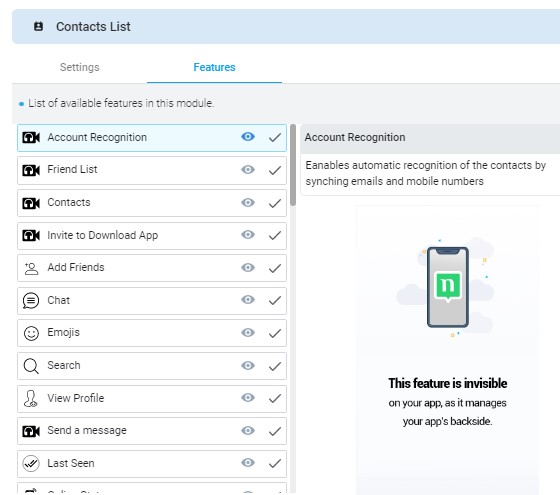Click the Search magnifier icon
The width and height of the screenshot is (560, 495).
click(31, 366)
